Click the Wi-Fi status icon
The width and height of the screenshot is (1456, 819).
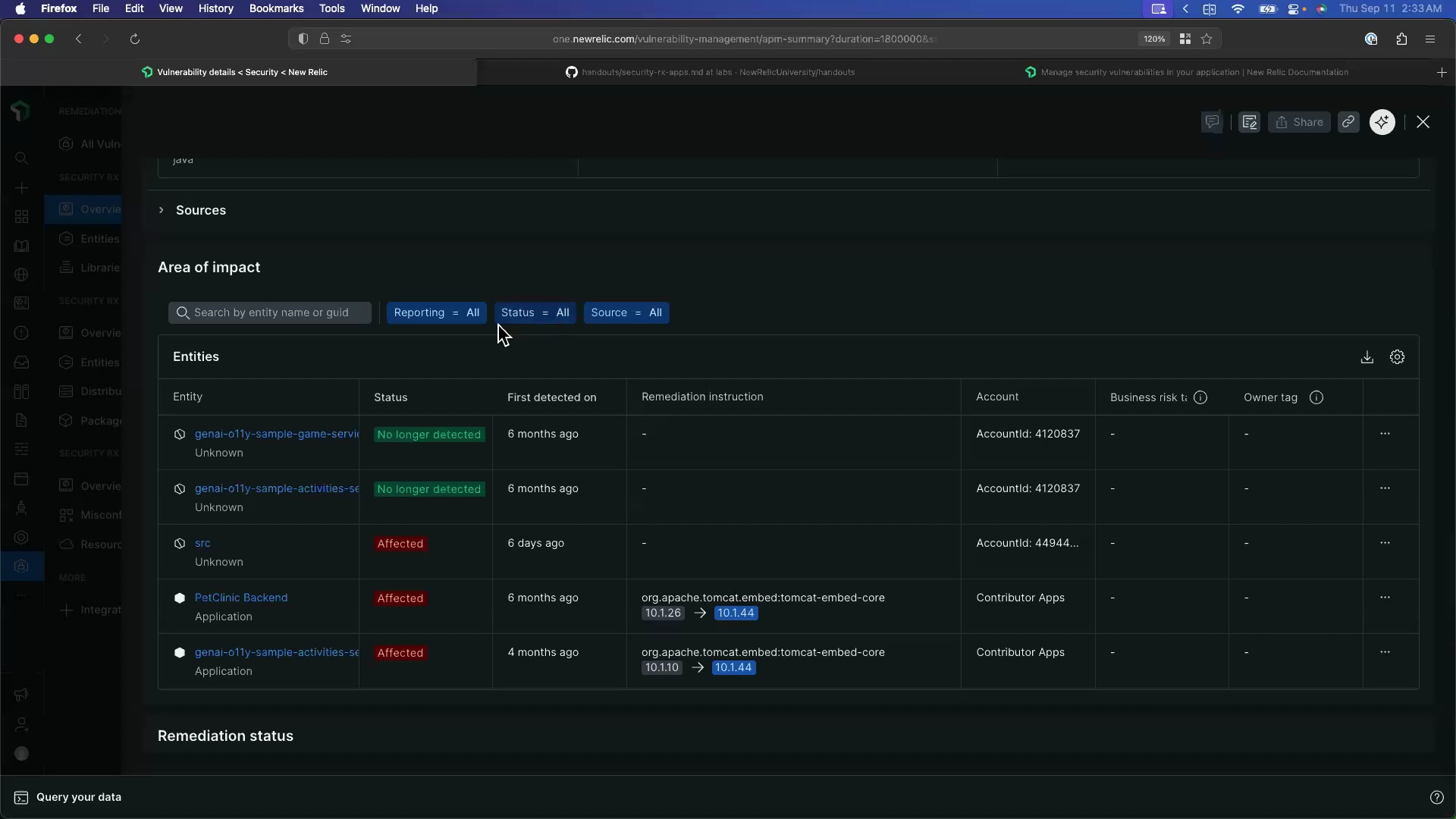pyautogui.click(x=1238, y=8)
